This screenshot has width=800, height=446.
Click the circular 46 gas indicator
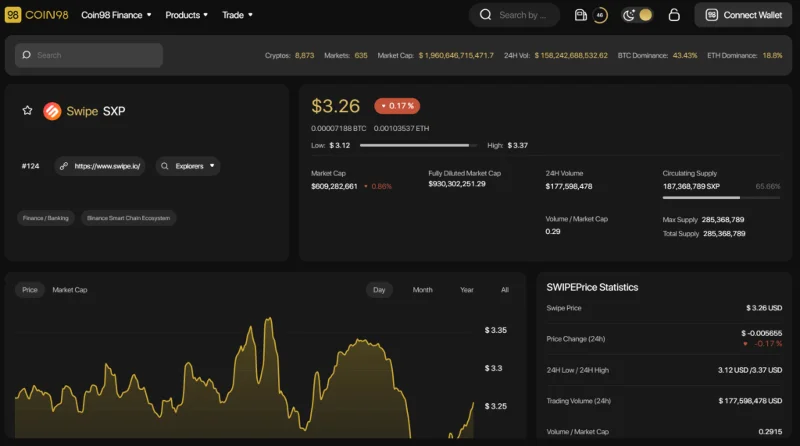pos(600,15)
